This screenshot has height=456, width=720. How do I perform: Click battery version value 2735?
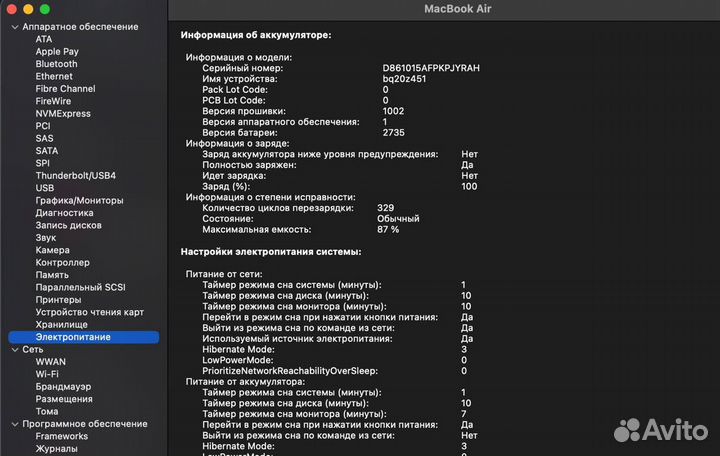coord(394,133)
